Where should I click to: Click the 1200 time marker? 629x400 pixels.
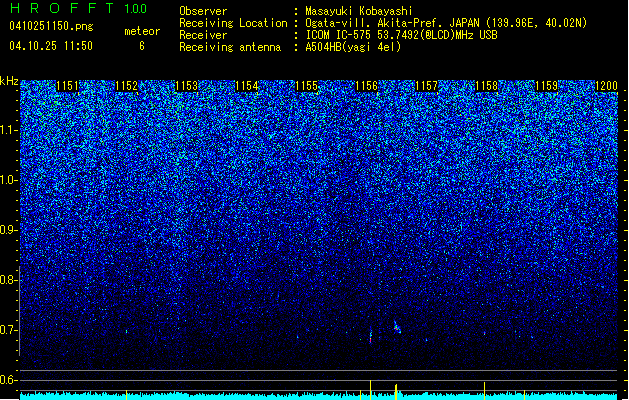[x=606, y=86]
